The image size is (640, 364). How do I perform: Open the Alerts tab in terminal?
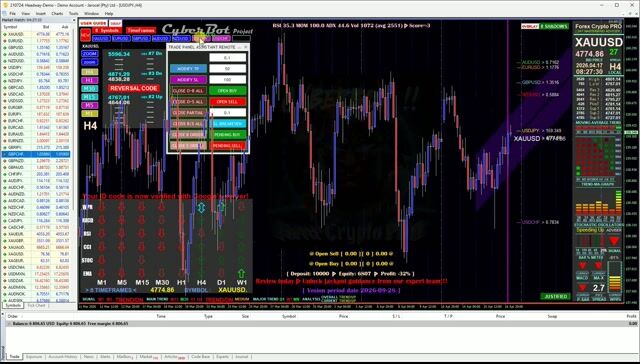tap(105, 357)
